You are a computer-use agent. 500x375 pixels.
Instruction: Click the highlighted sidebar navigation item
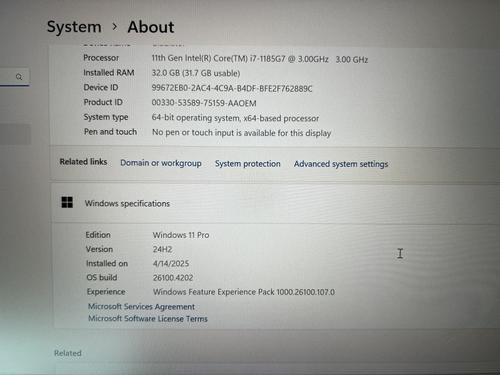click(15, 134)
